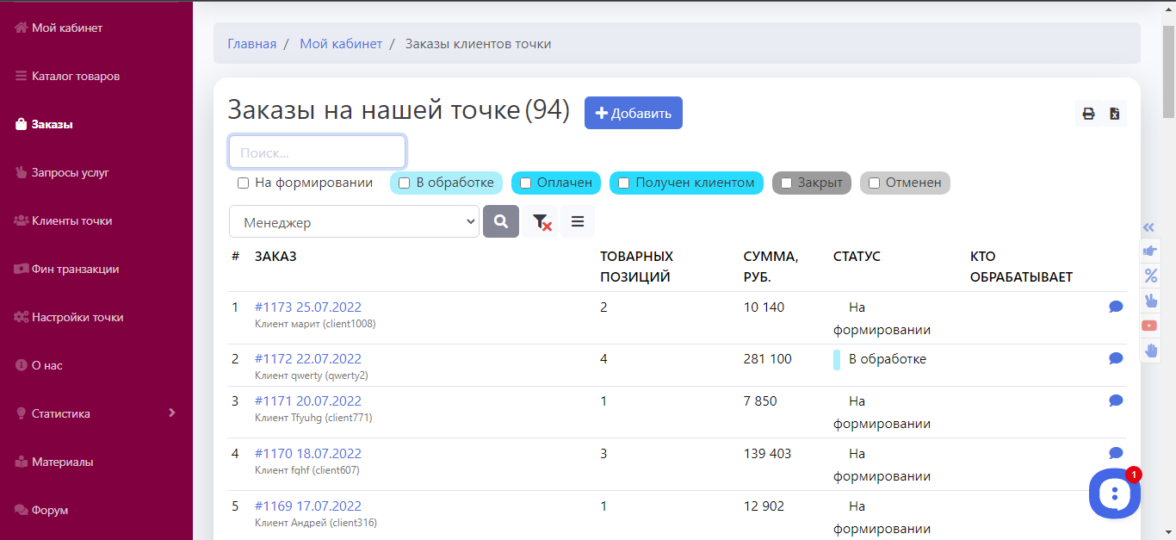Click into the "Поиск..." search field

(317, 153)
